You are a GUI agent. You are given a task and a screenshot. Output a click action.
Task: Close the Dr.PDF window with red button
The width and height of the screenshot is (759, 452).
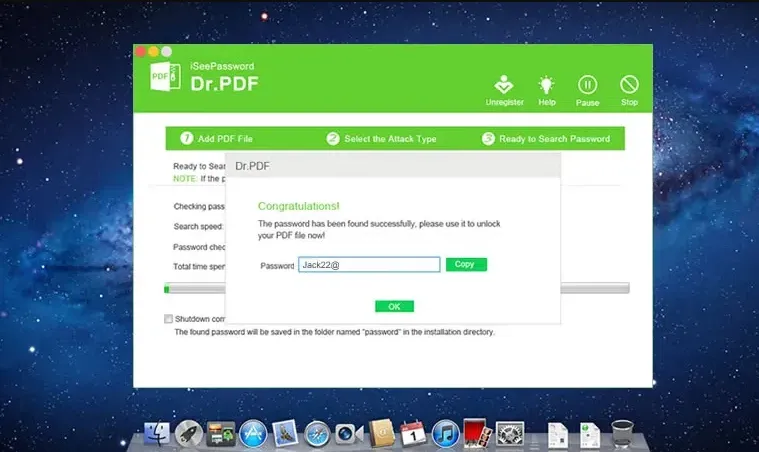click(x=141, y=51)
